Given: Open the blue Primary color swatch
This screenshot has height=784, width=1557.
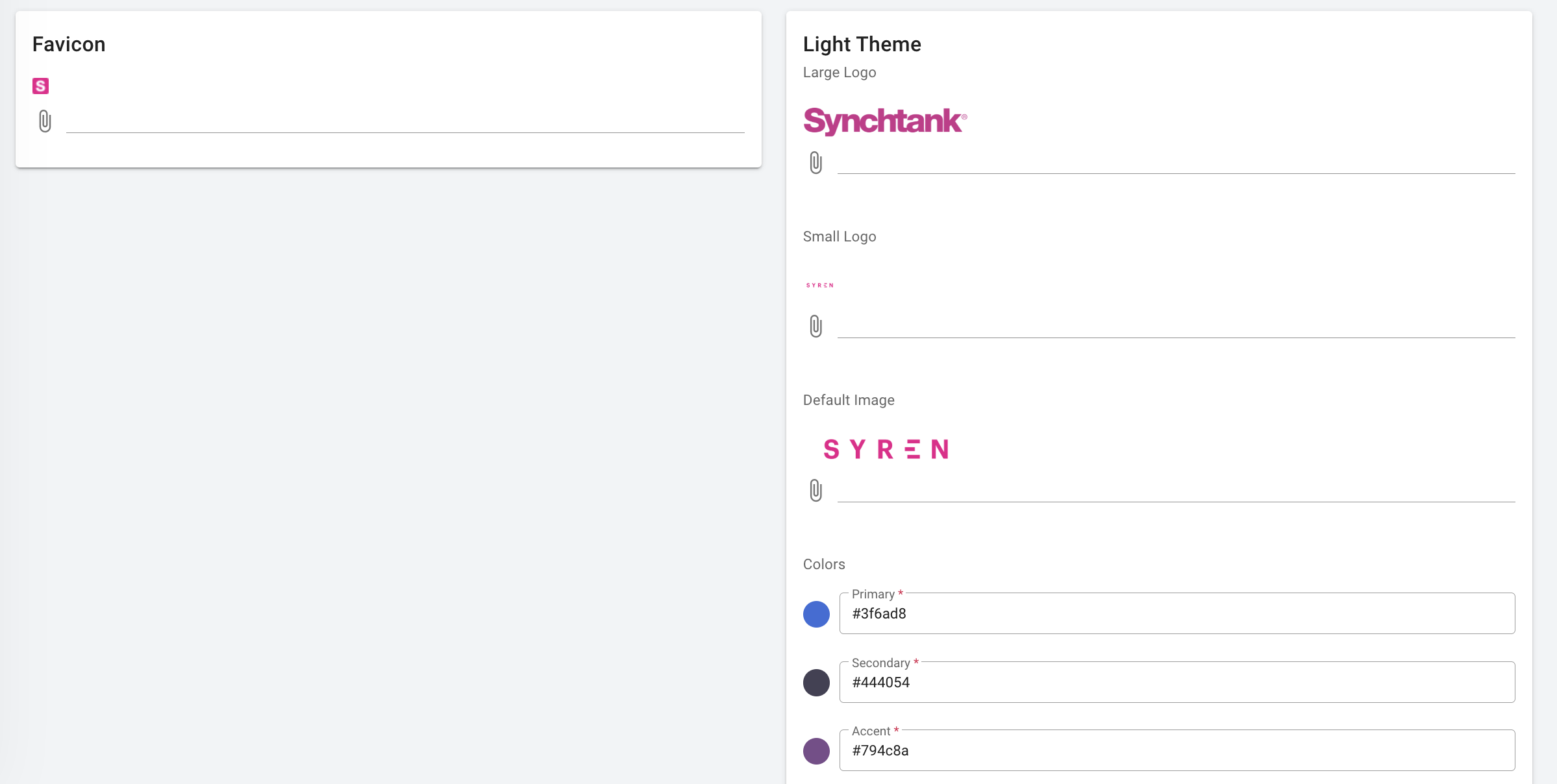Looking at the screenshot, I should coord(816,614).
